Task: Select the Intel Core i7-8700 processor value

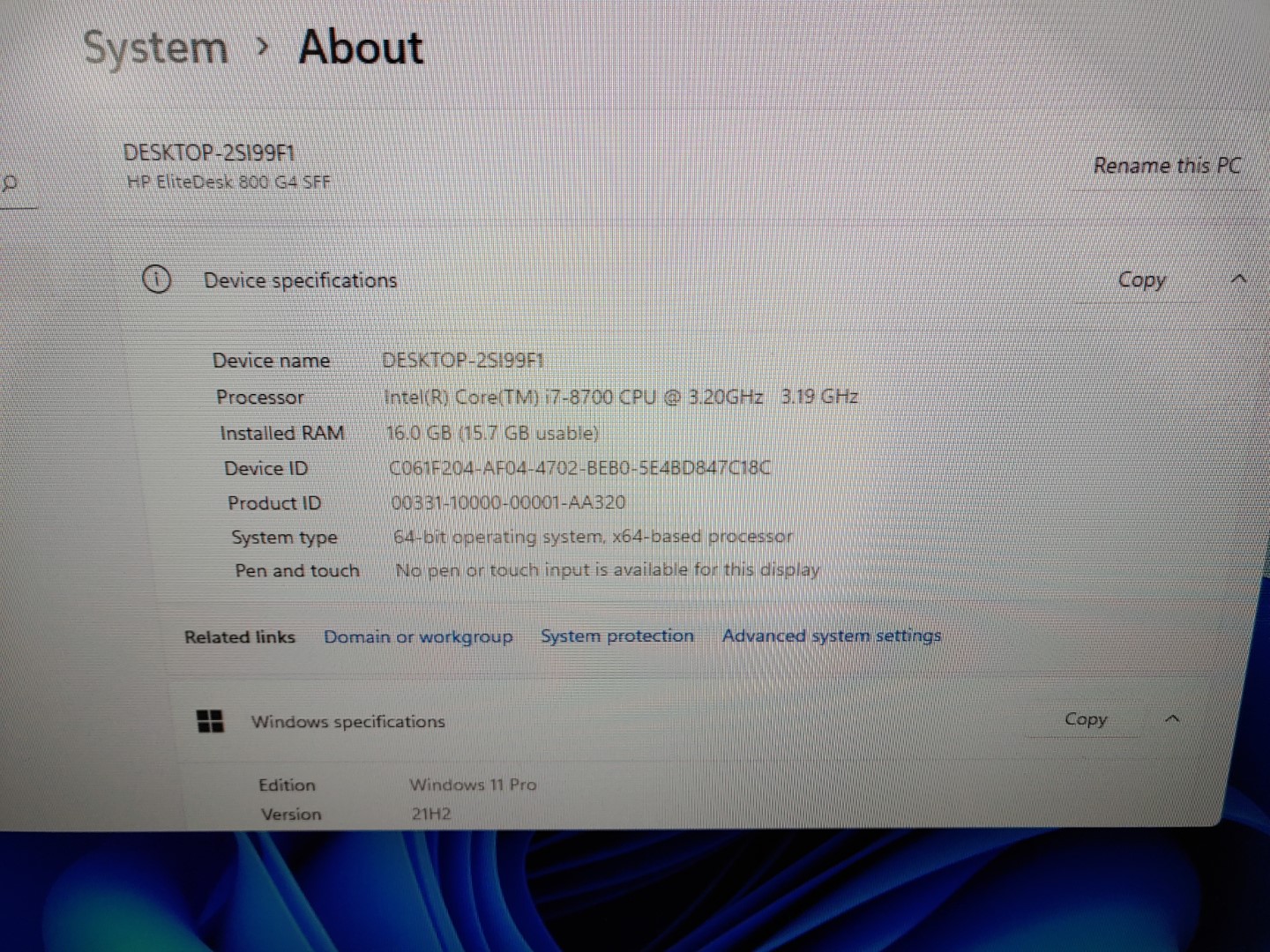Action: point(621,397)
